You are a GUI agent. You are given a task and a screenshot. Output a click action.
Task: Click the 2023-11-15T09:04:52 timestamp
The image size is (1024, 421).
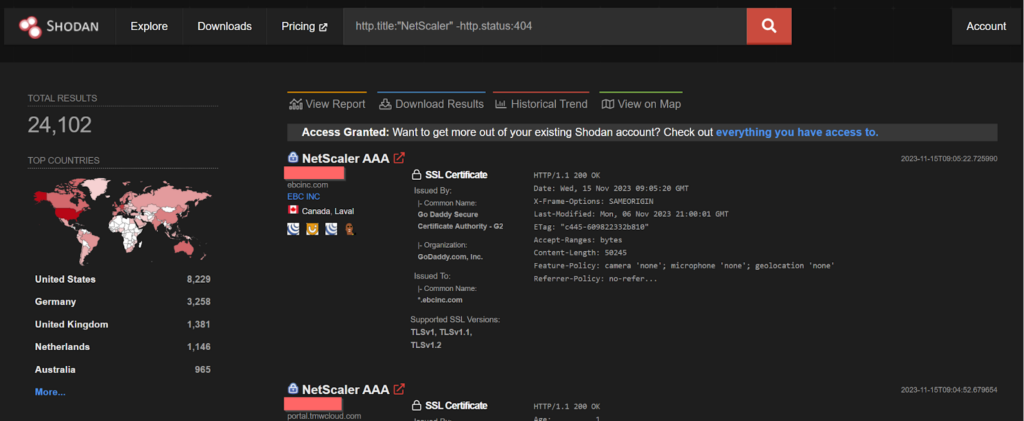[x=949, y=390]
